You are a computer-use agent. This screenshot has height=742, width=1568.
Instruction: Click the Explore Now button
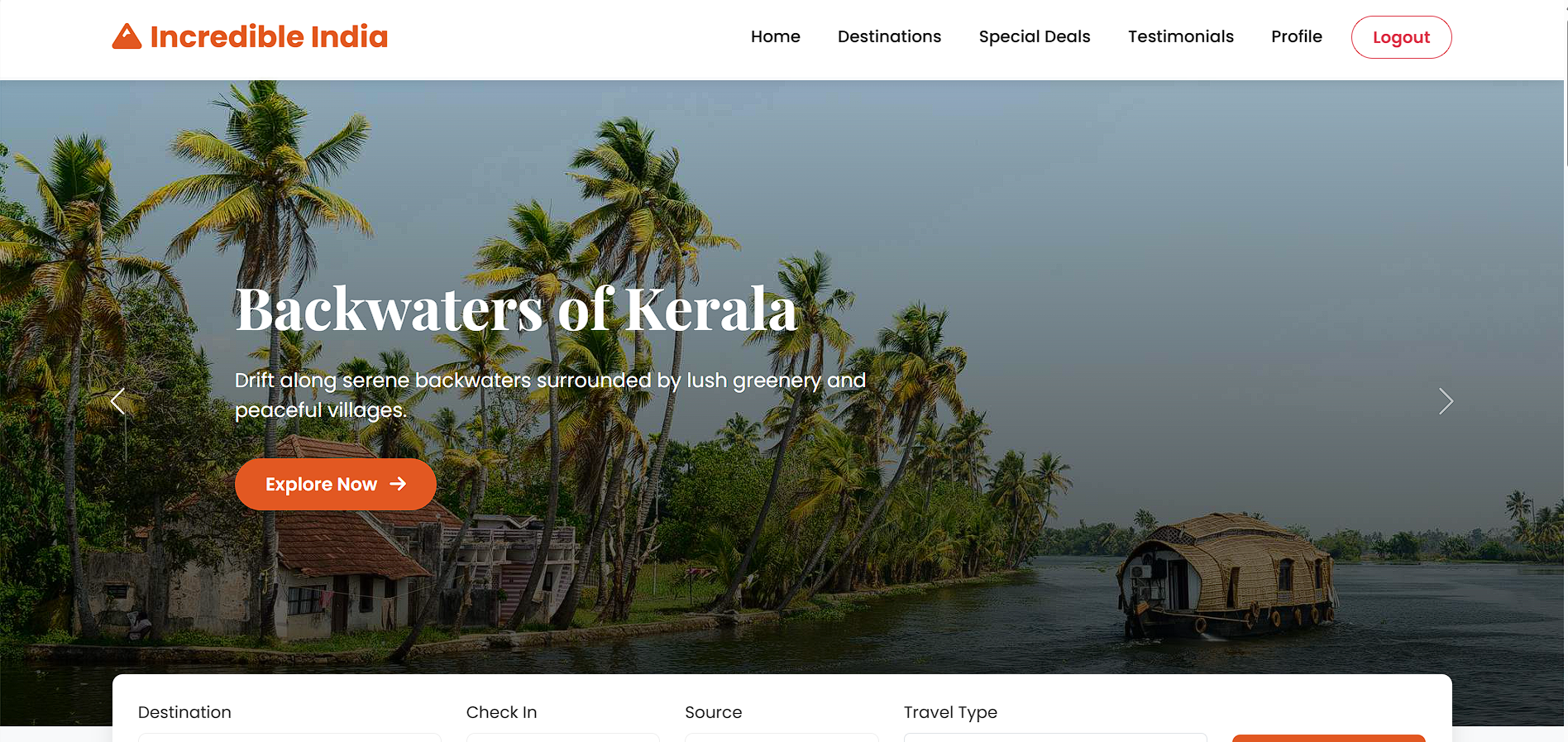pyautogui.click(x=336, y=484)
